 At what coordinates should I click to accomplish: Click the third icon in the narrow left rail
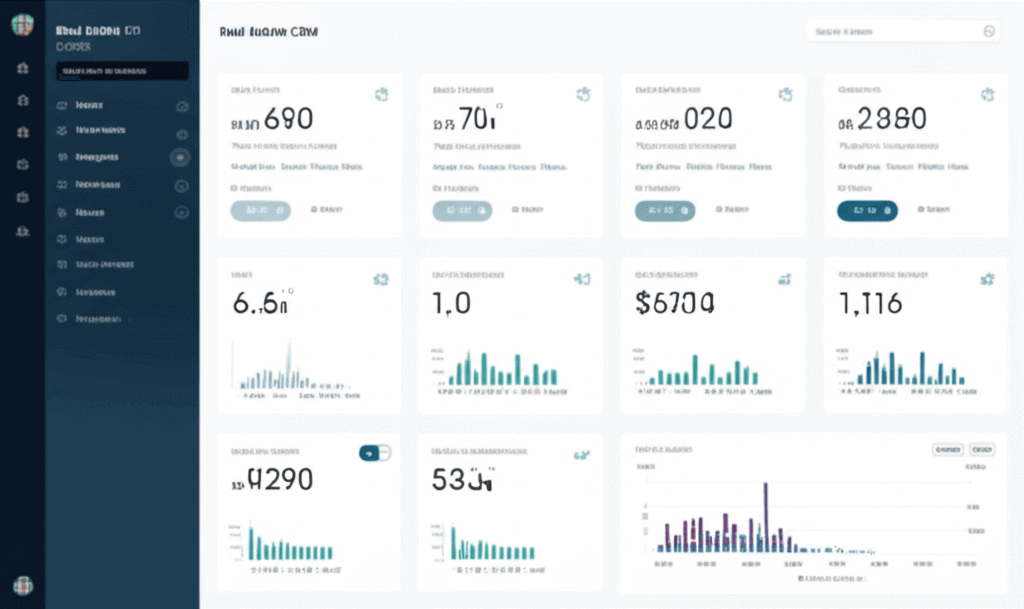pyautogui.click(x=22, y=132)
